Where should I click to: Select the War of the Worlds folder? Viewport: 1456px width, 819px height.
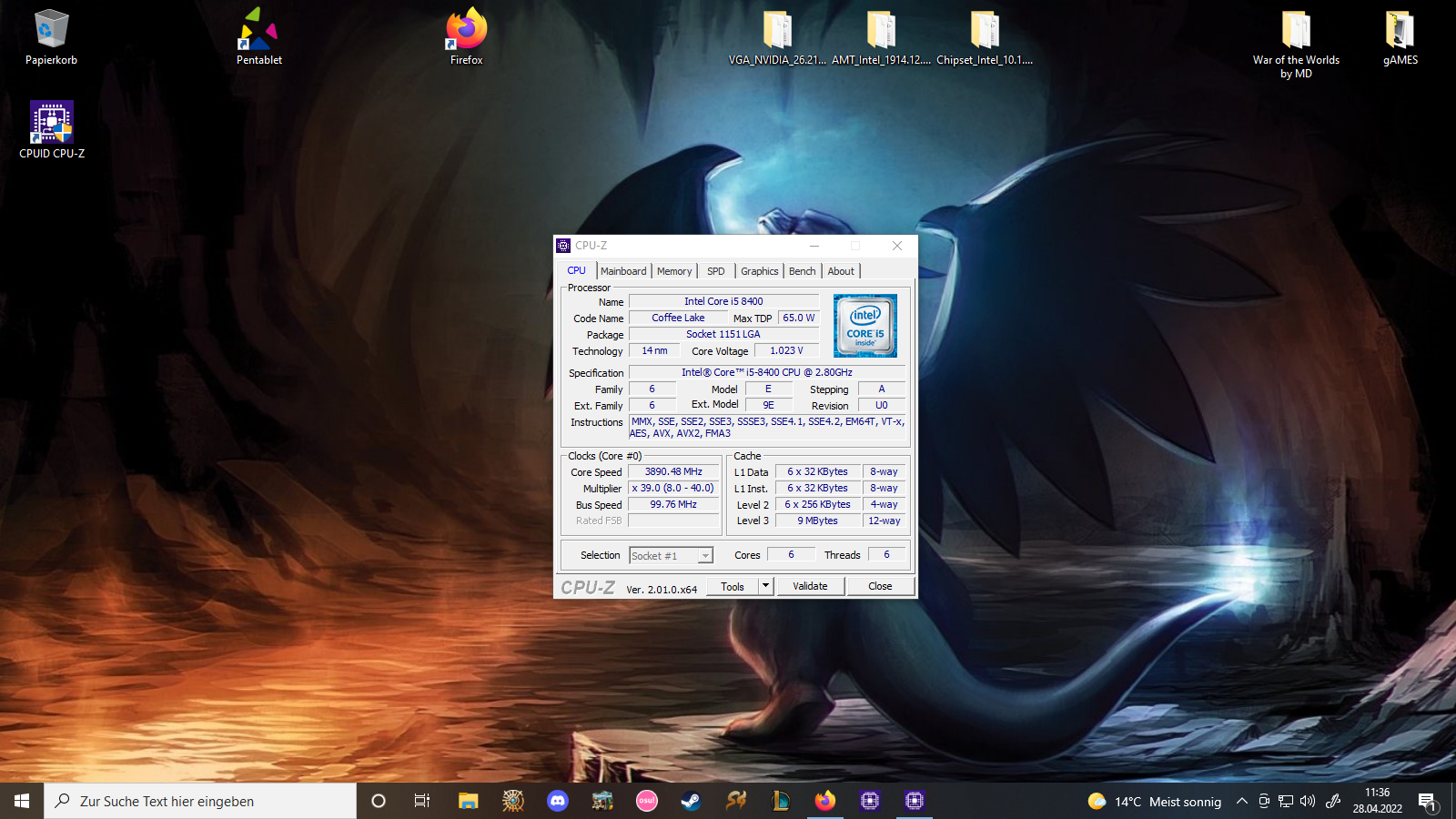[1296, 45]
